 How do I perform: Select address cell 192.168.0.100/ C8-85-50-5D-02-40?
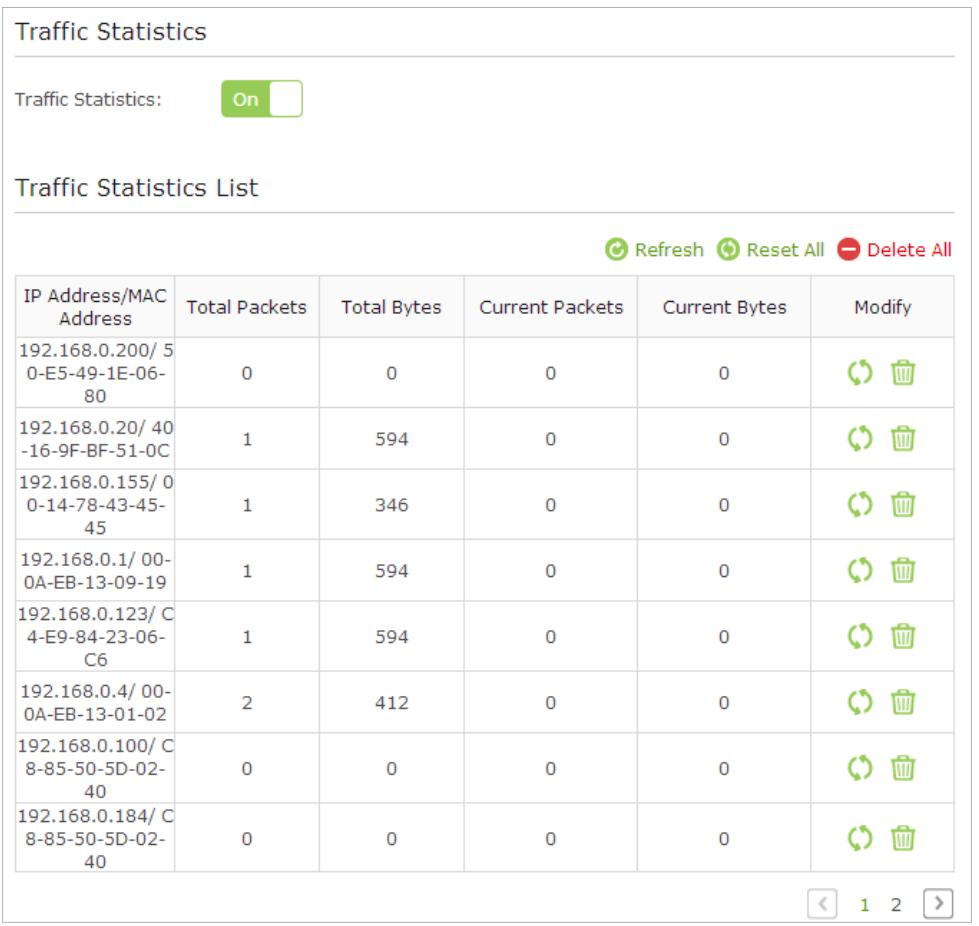click(95, 768)
